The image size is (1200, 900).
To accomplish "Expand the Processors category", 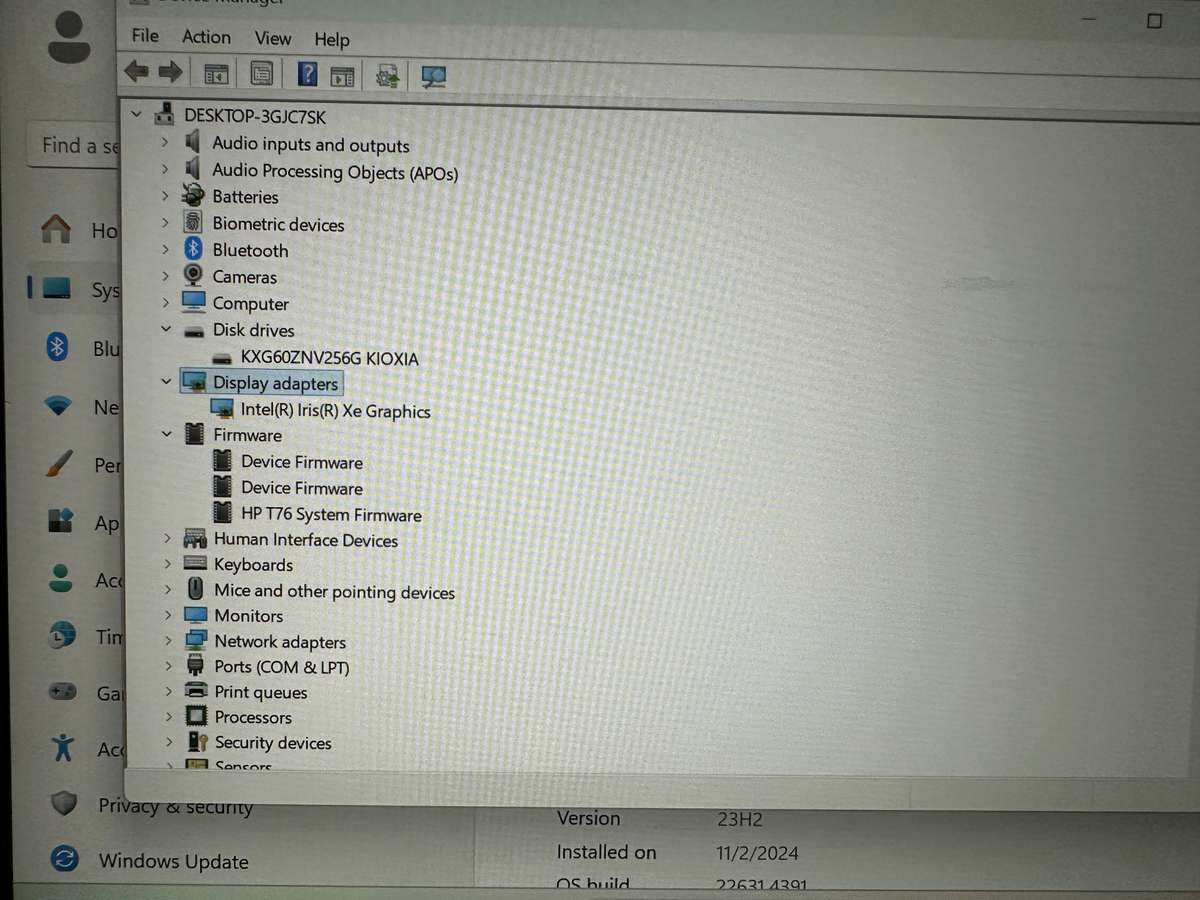I will [166, 717].
